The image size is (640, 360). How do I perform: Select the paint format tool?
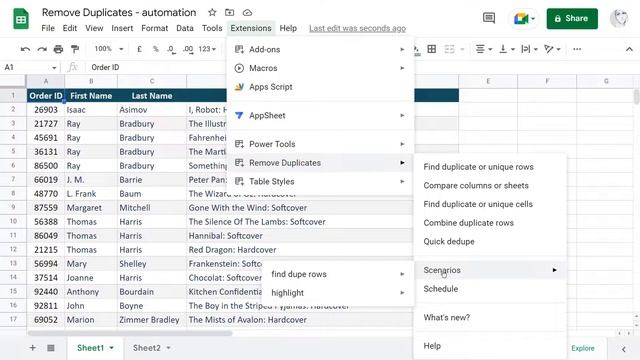point(75,49)
